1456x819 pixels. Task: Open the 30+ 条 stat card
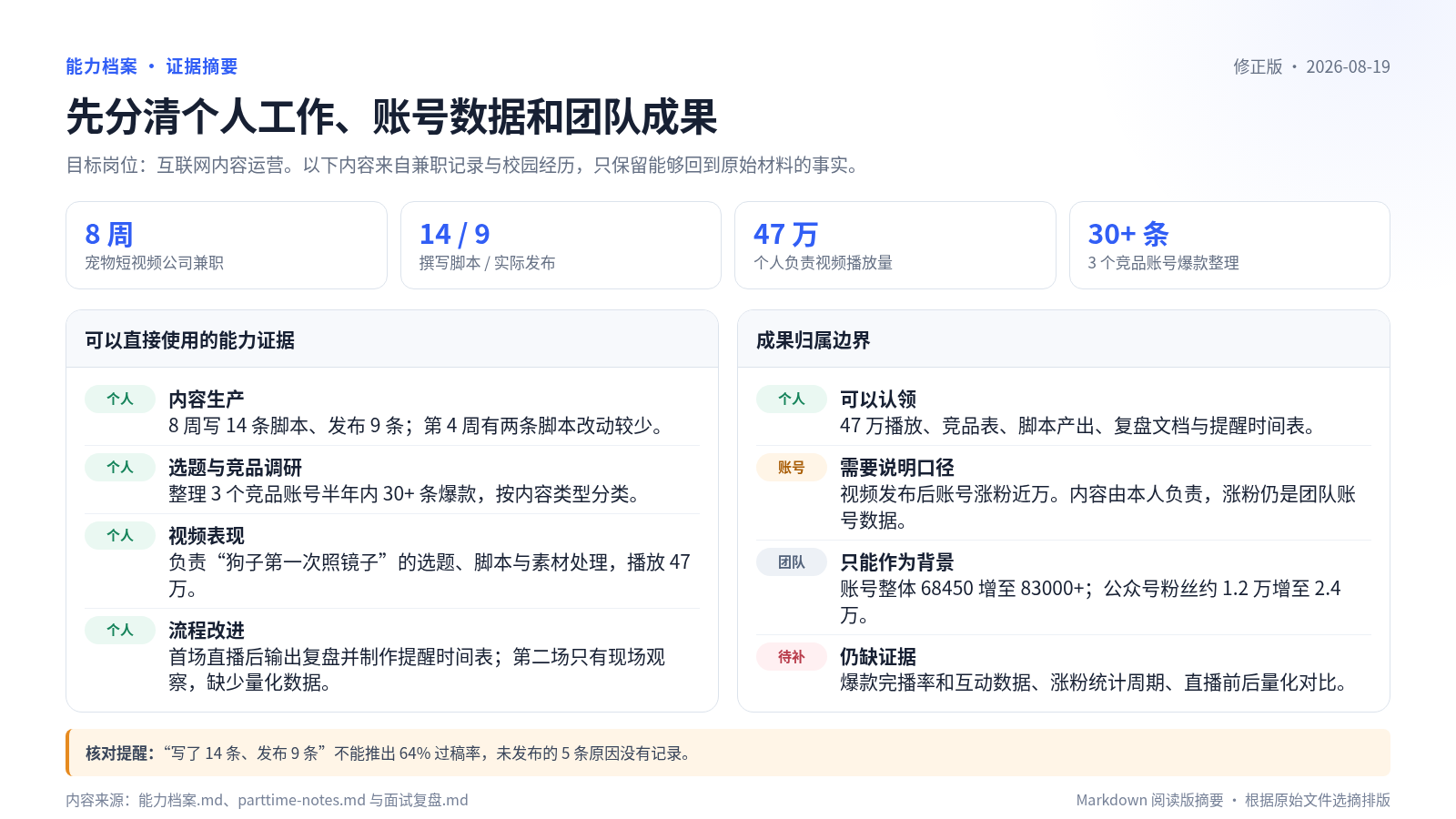tap(1229, 246)
